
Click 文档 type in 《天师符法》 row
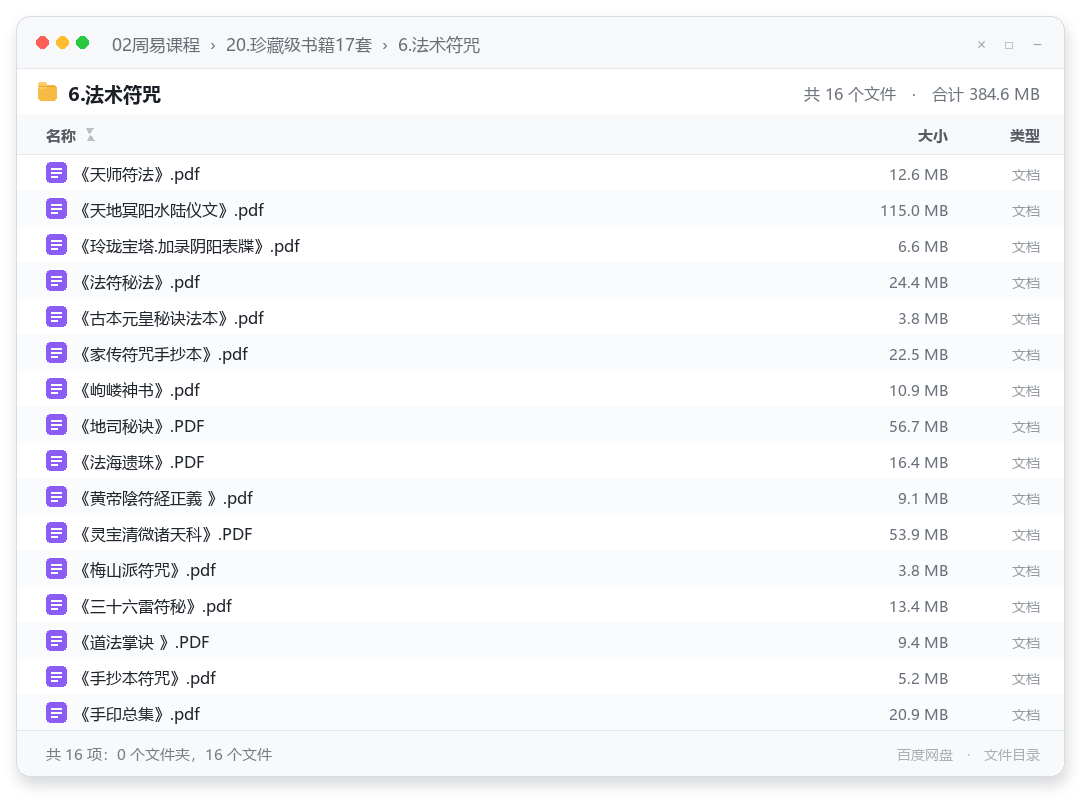pos(1026,175)
